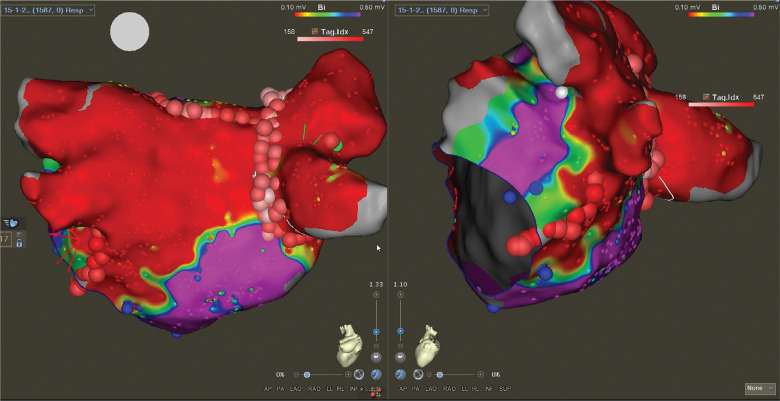Click the 547 Tag.Idx maximum in left pane
The image size is (780, 401).
[x=369, y=31]
